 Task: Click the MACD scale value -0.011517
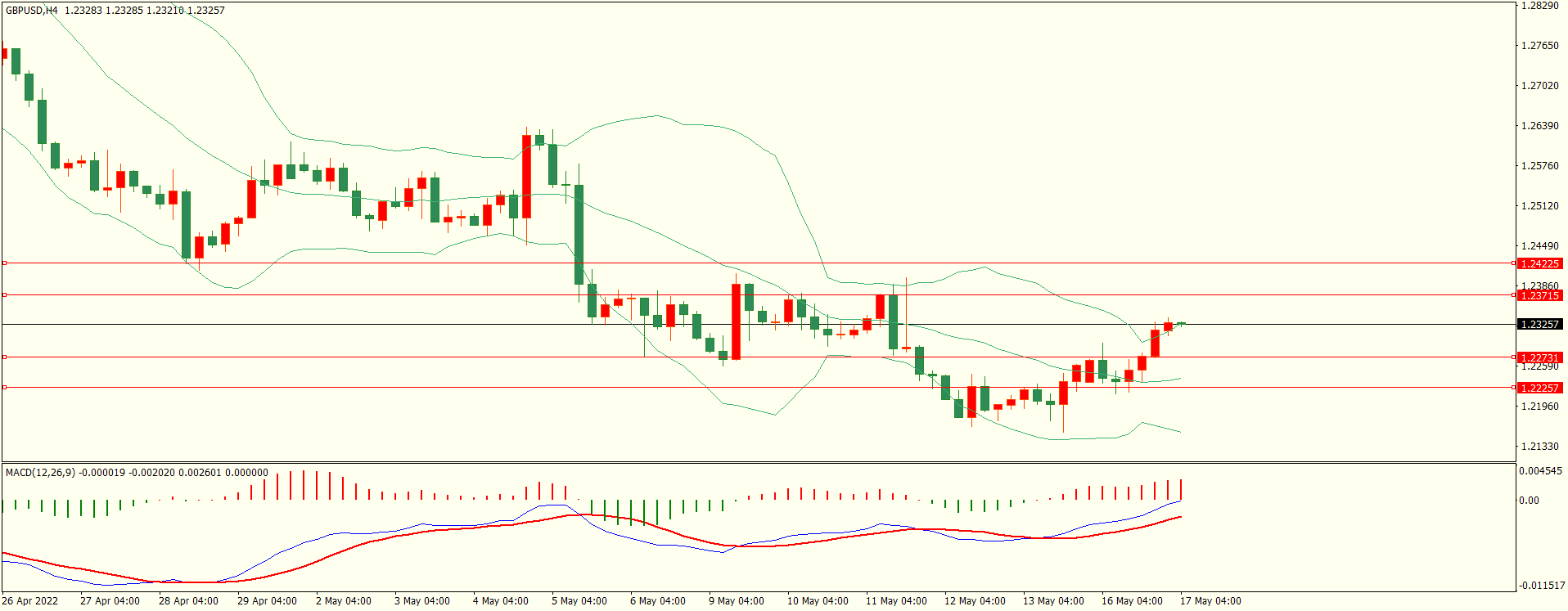pyautogui.click(x=1542, y=586)
